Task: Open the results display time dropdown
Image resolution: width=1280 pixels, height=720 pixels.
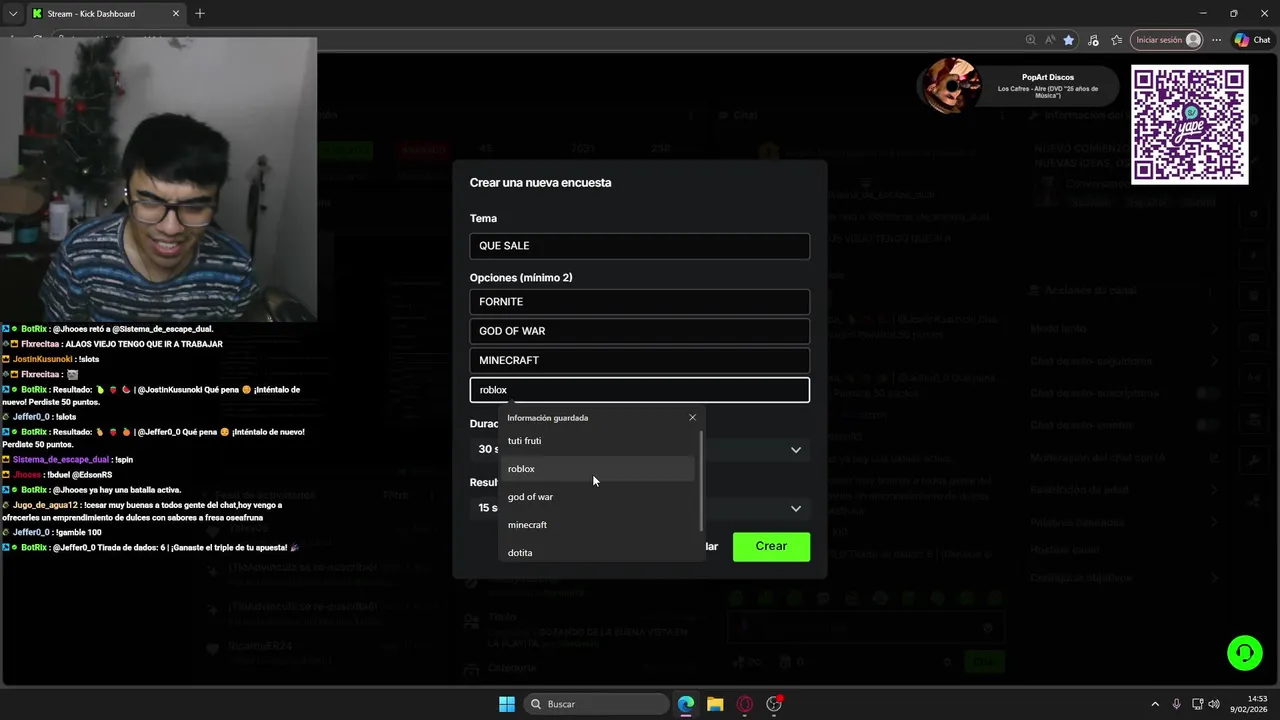Action: click(x=796, y=508)
